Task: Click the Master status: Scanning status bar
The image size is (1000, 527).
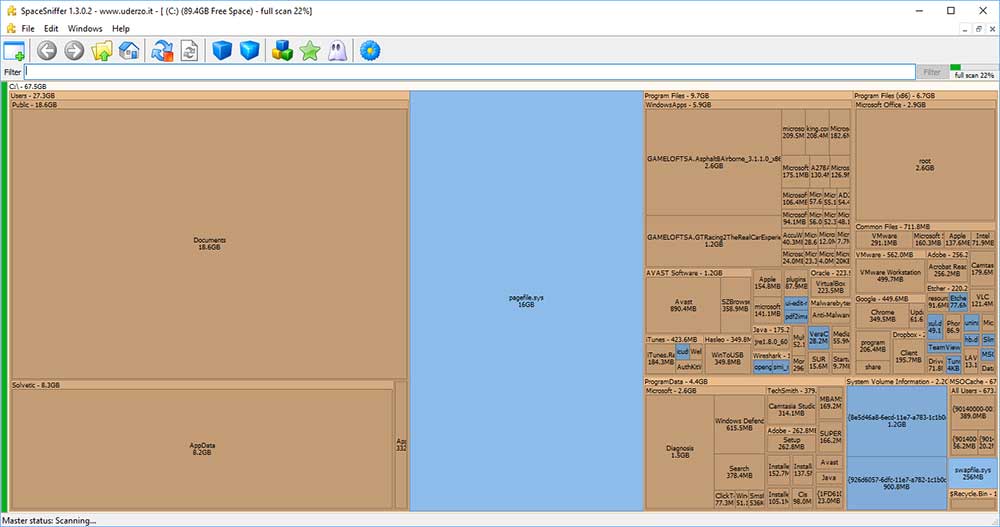Action: (49, 521)
